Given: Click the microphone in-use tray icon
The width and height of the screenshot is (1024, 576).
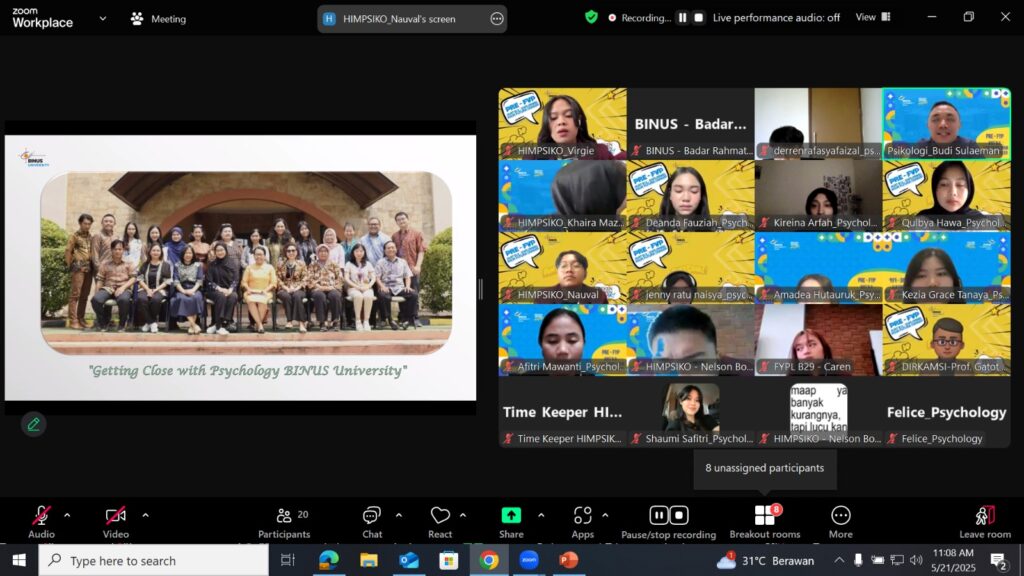Looking at the screenshot, I should [858, 560].
